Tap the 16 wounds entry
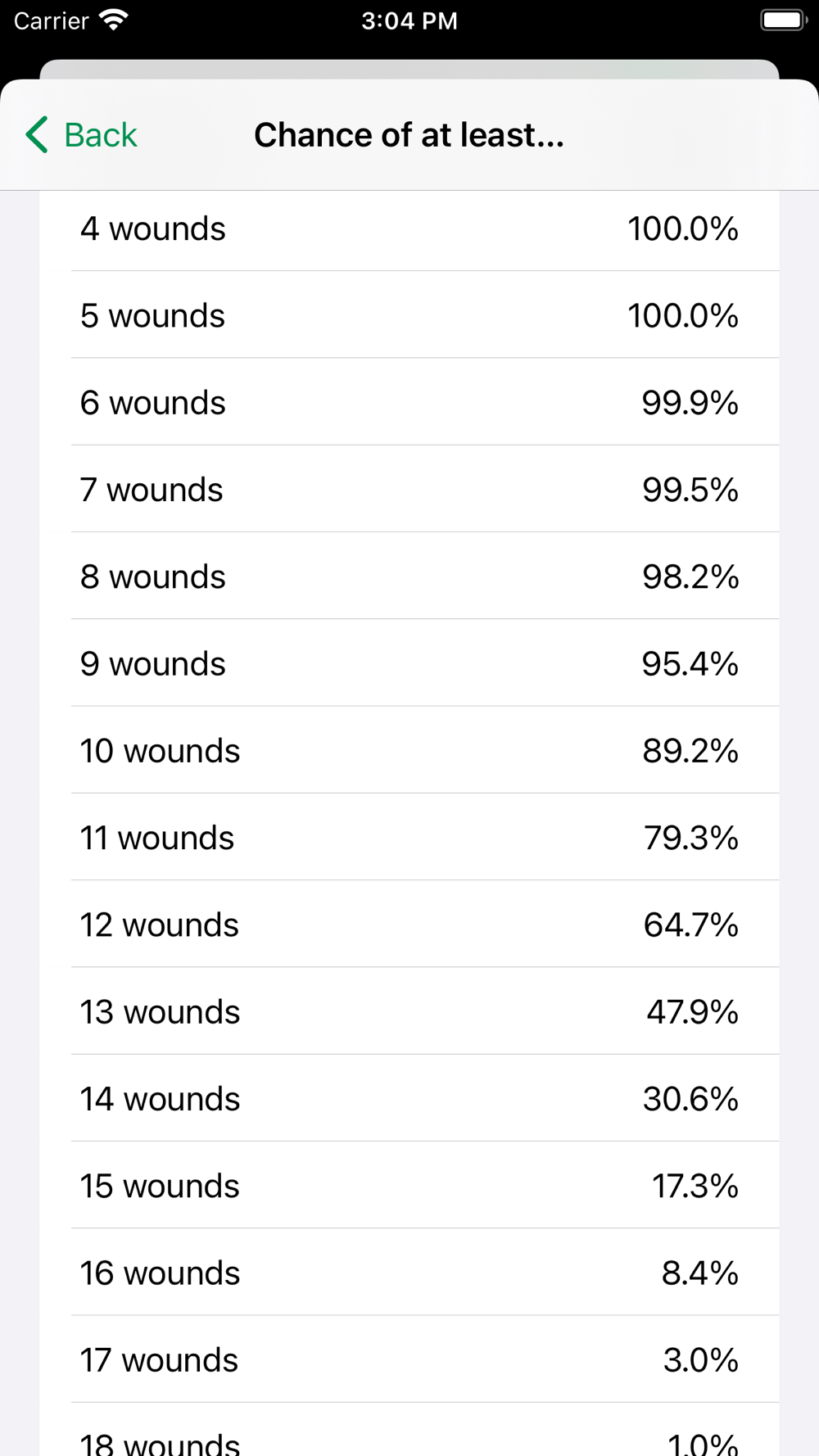The width and height of the screenshot is (819, 1456). coord(409,1273)
